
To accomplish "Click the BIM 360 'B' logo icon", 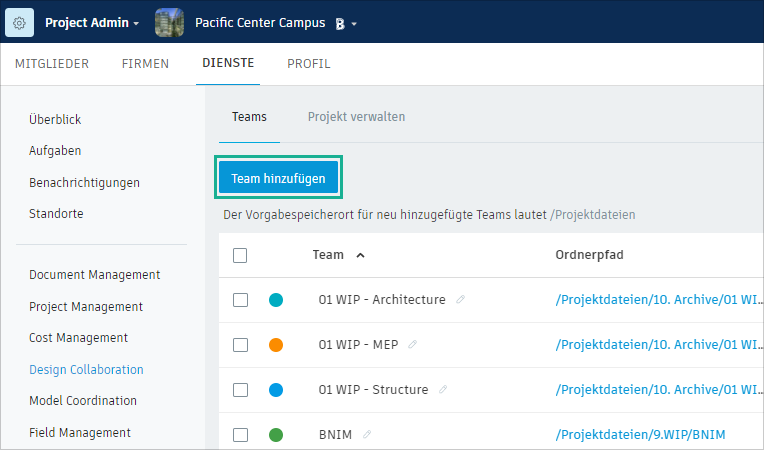I will point(340,23).
